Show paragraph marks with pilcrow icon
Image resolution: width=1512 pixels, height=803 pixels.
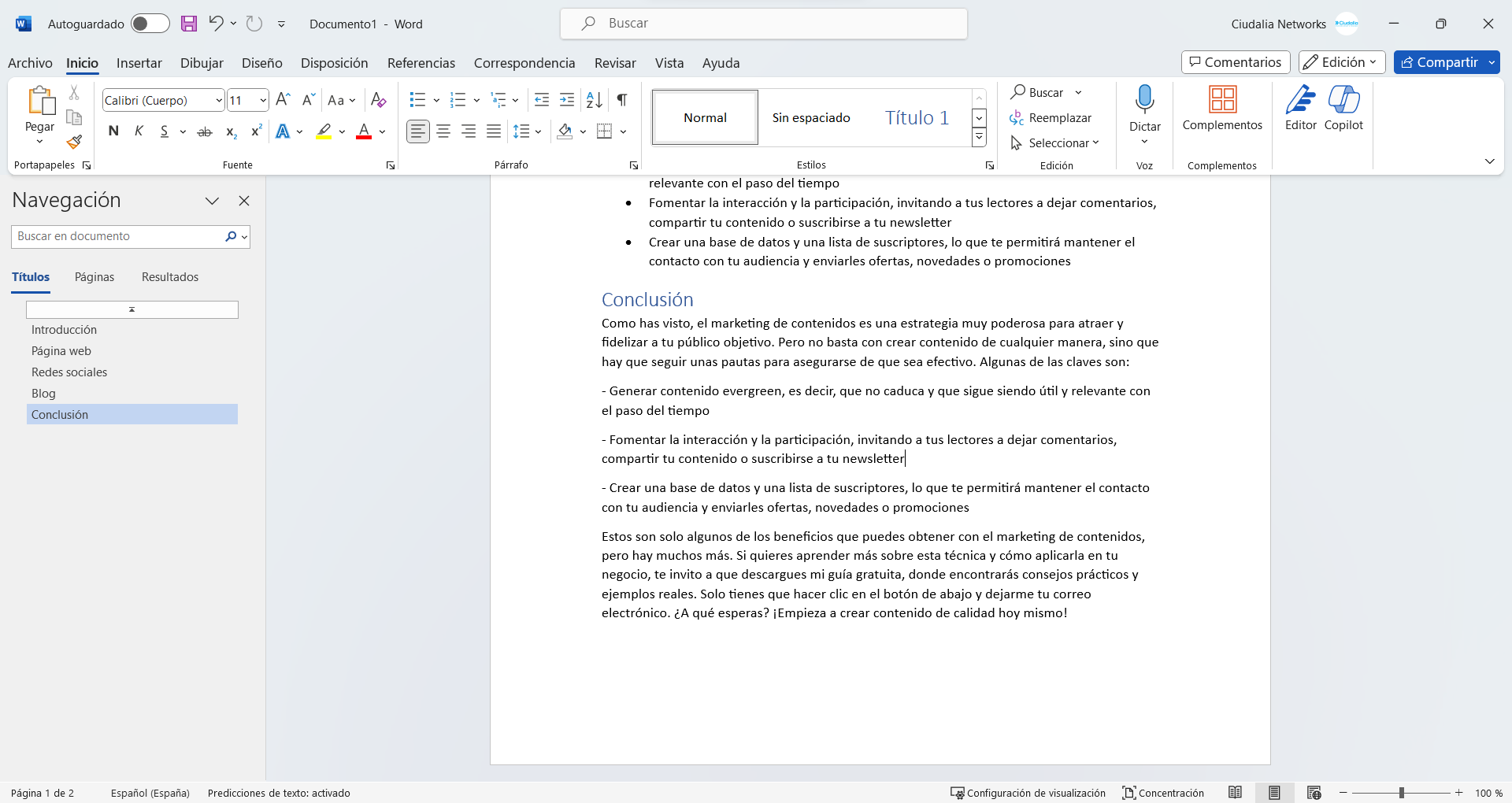(622, 100)
